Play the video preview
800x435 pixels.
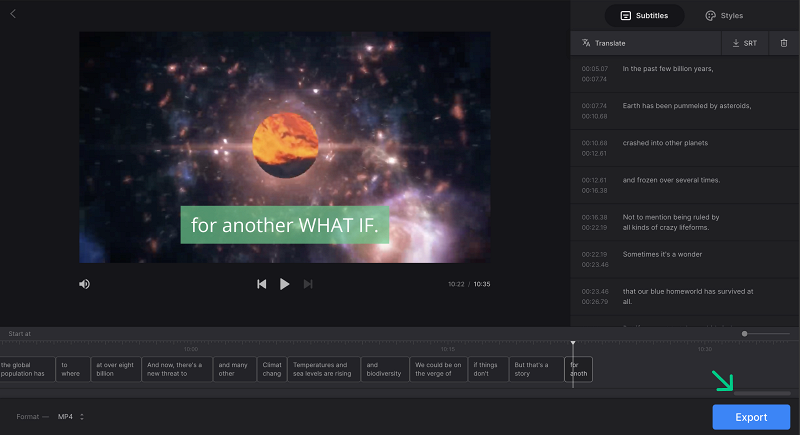285,284
